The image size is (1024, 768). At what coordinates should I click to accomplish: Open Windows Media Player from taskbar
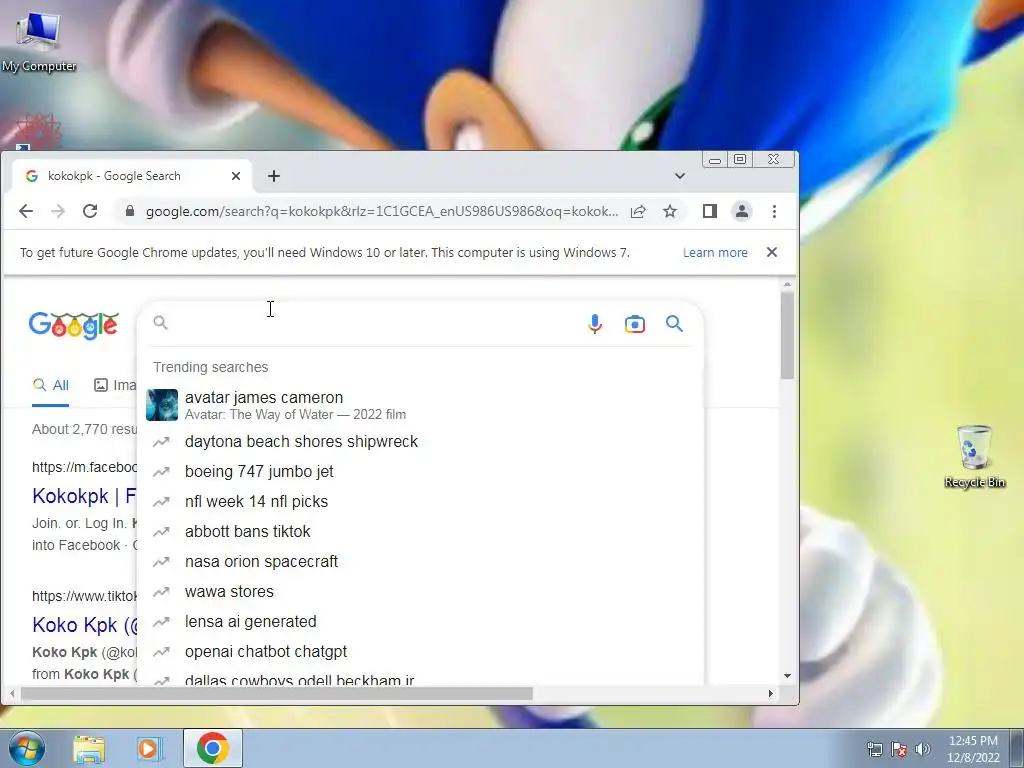(149, 749)
